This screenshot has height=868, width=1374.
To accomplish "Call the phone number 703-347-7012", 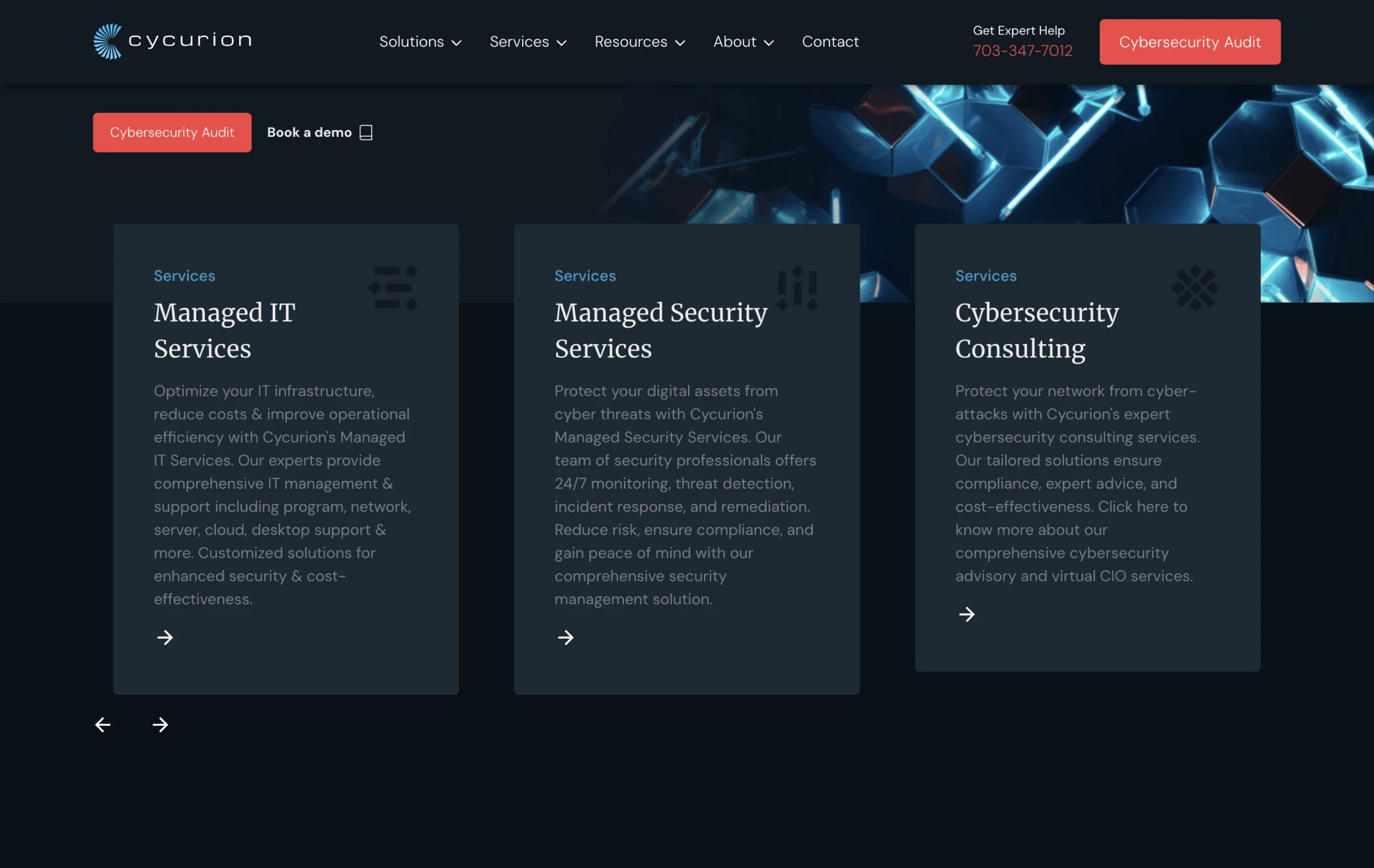I will click(1022, 51).
